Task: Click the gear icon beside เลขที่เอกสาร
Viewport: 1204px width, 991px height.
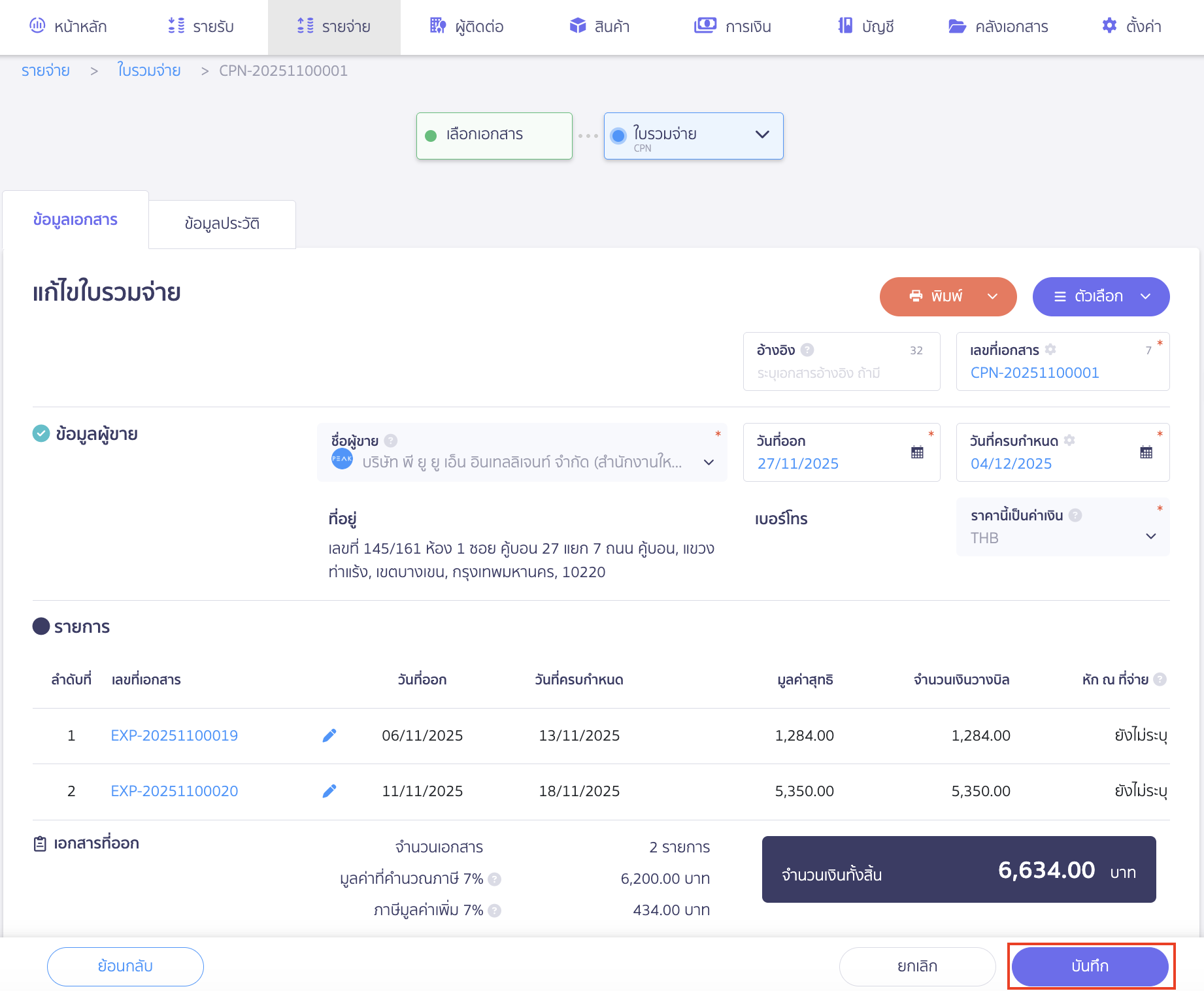Action: coord(1050,350)
